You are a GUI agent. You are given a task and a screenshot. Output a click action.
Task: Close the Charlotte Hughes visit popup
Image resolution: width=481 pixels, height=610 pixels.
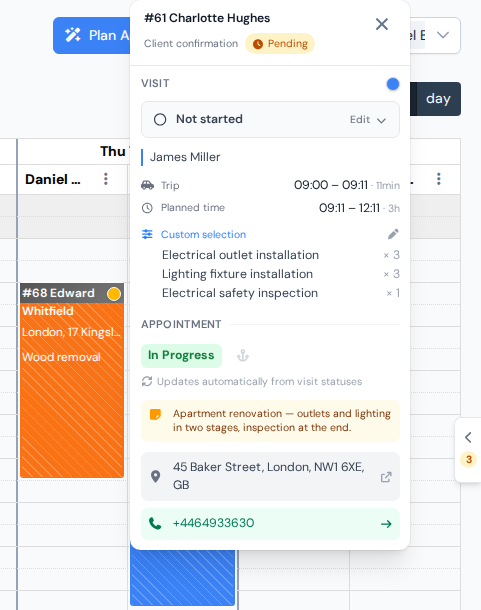point(381,24)
